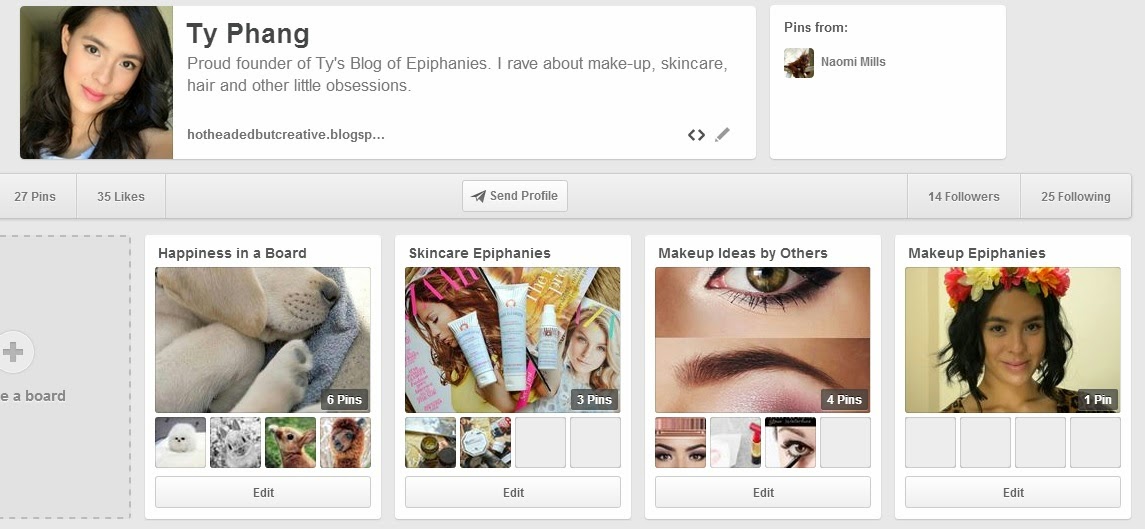View the 14 Followers tab

(963, 197)
